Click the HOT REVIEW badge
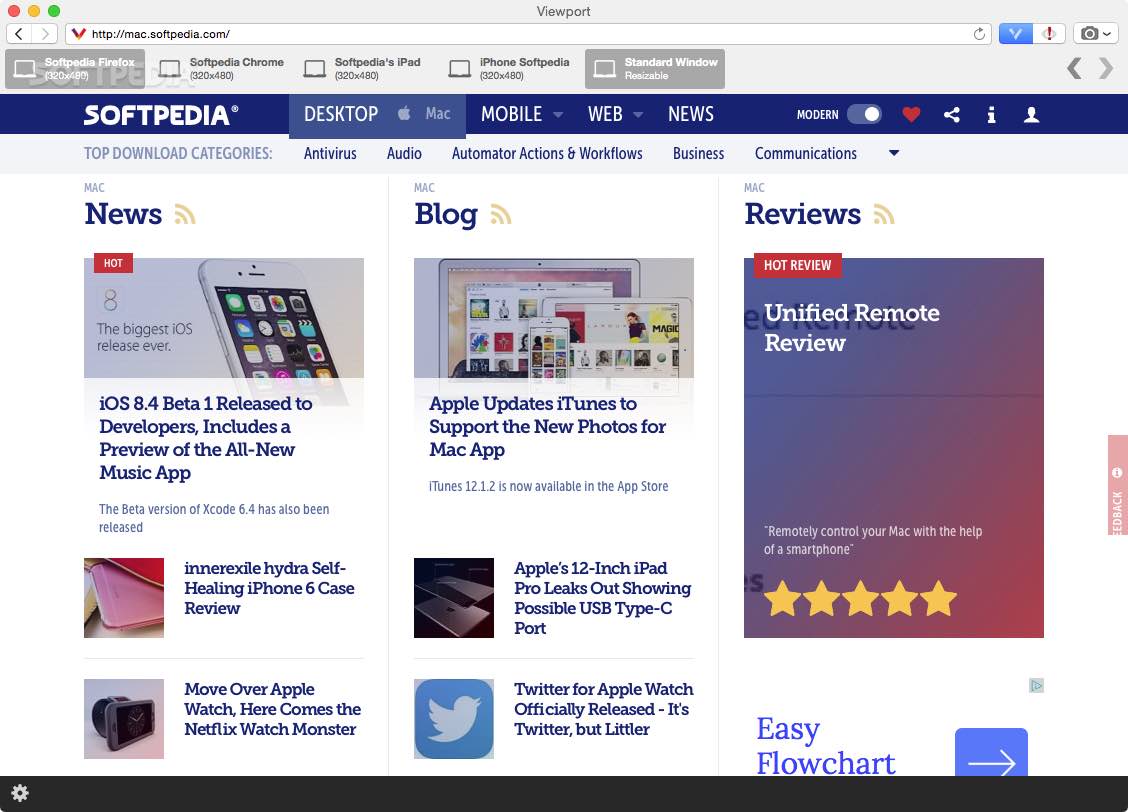1128x812 pixels. pyautogui.click(x=797, y=265)
